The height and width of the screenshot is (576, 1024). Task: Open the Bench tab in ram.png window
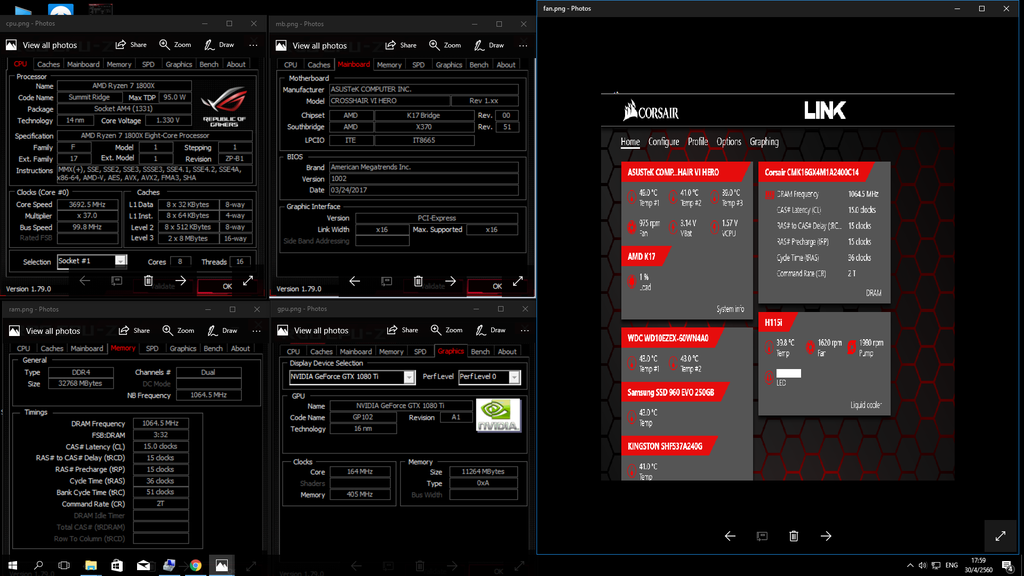[x=213, y=349]
